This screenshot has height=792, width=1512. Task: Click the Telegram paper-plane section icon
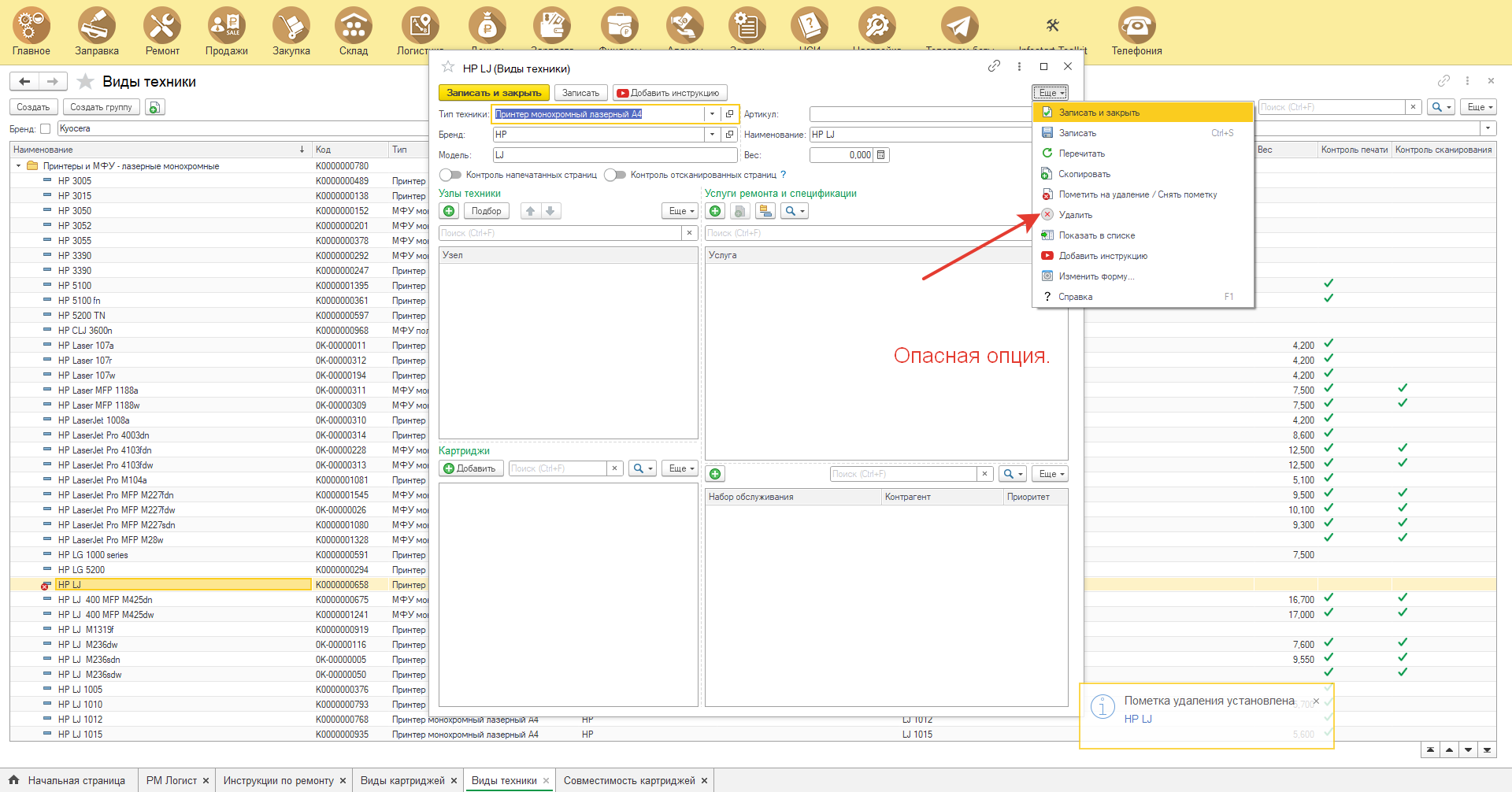[x=960, y=26]
